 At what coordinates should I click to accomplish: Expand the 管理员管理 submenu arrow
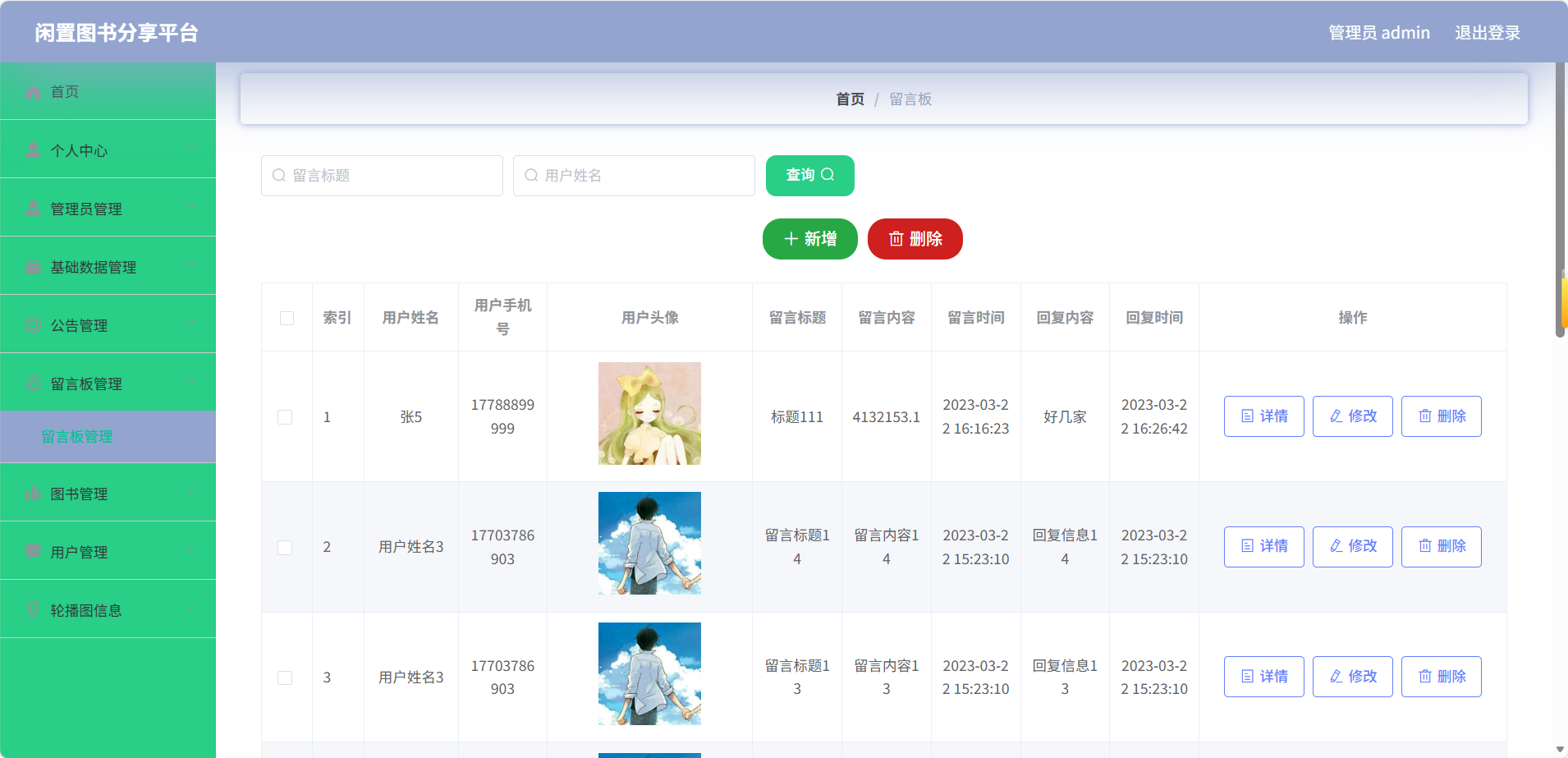[x=190, y=208]
